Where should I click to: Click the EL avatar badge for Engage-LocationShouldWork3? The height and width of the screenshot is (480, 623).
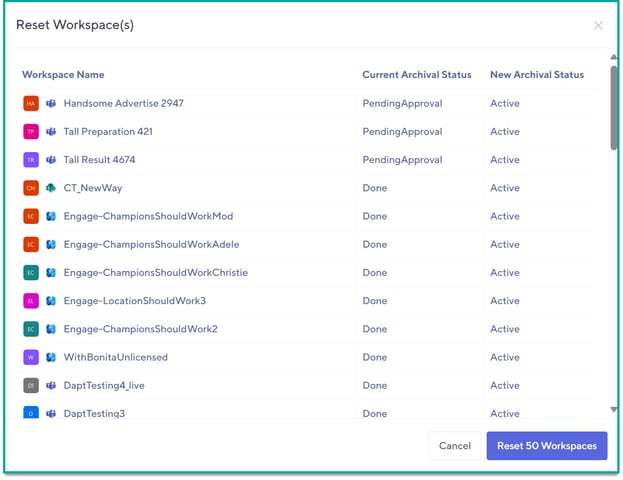coord(31,301)
